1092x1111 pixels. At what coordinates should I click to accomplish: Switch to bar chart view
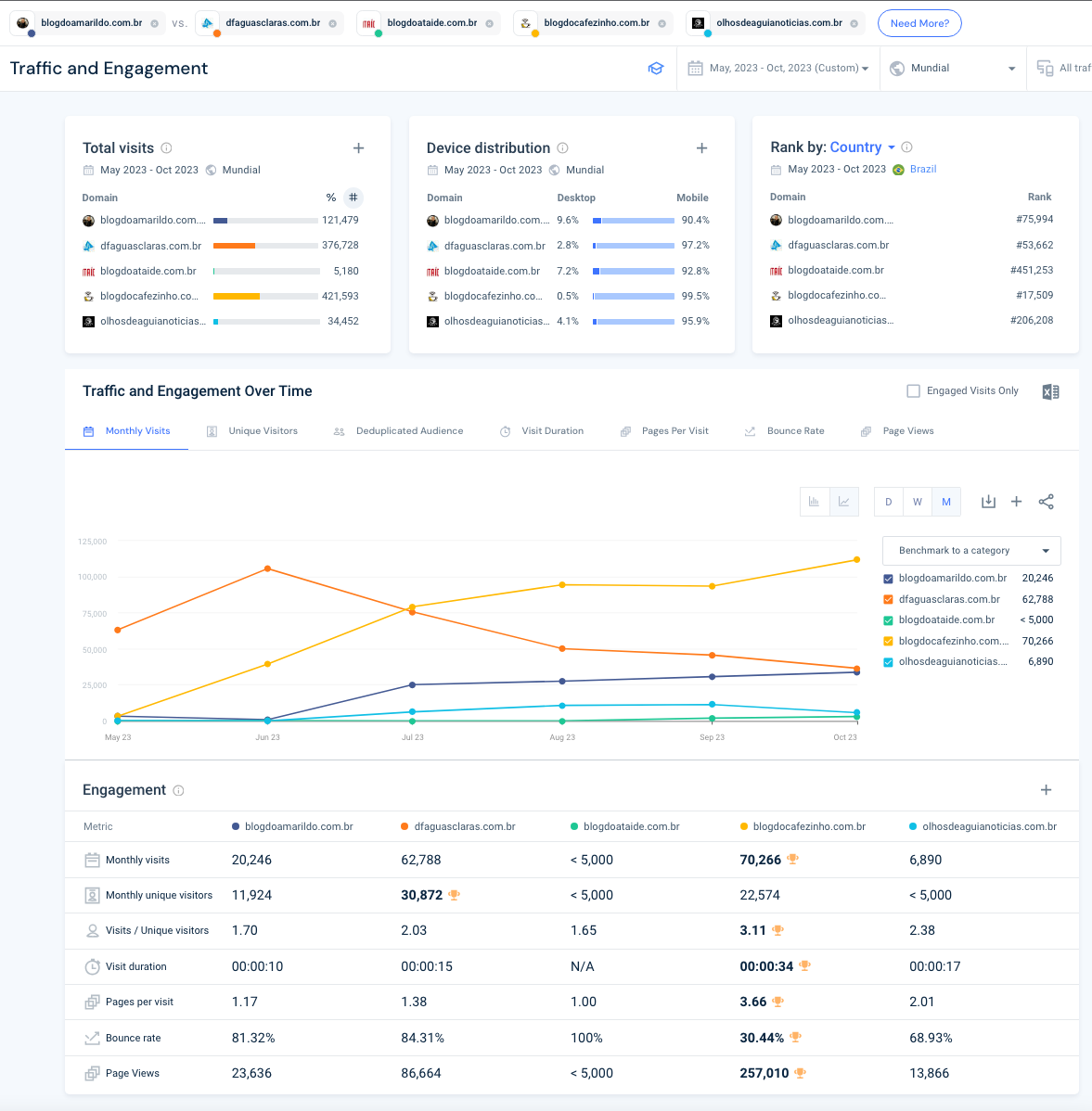pyautogui.click(x=815, y=502)
